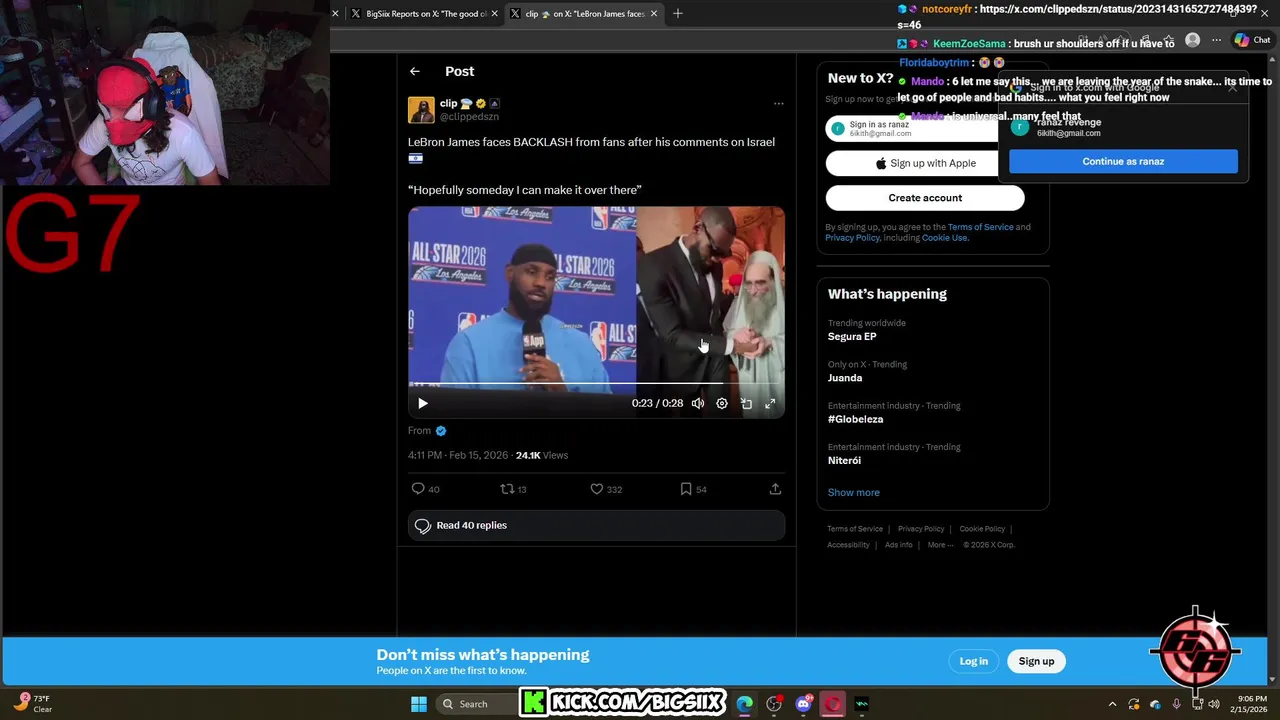Open the @clippedszn handle
The height and width of the screenshot is (720, 1280).
point(469,117)
